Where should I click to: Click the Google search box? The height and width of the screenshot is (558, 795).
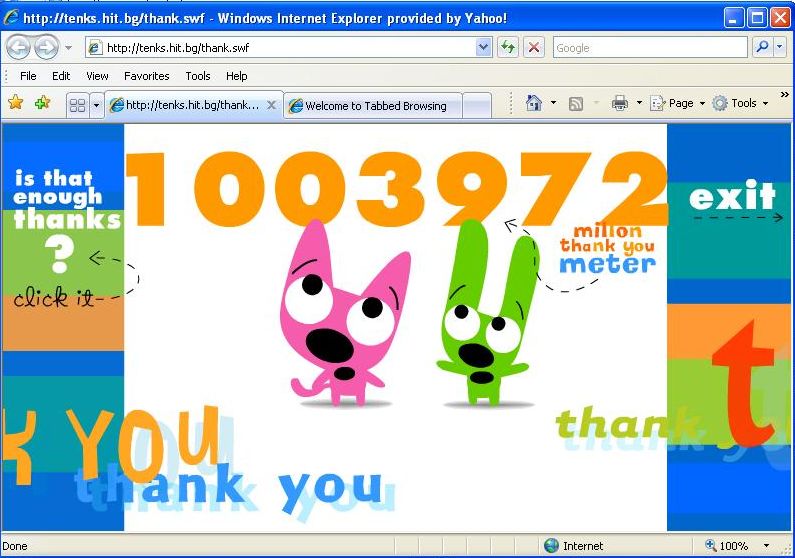(650, 48)
